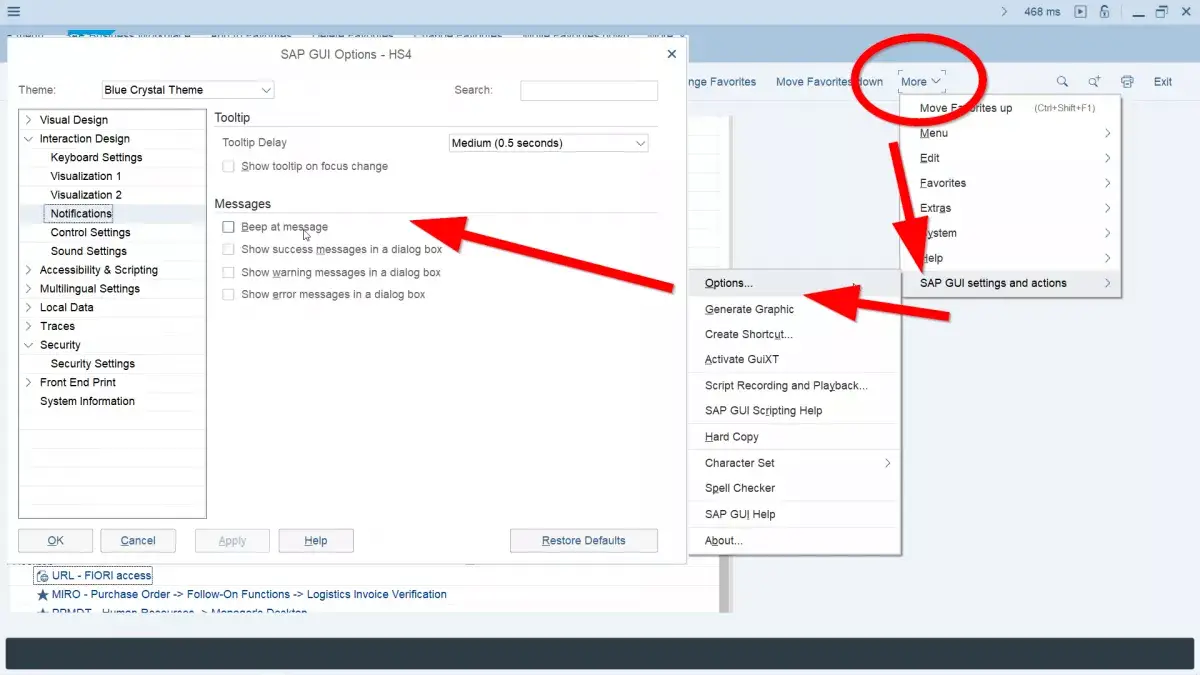Select Hard Copy menu entry
1200x675 pixels.
795,437
